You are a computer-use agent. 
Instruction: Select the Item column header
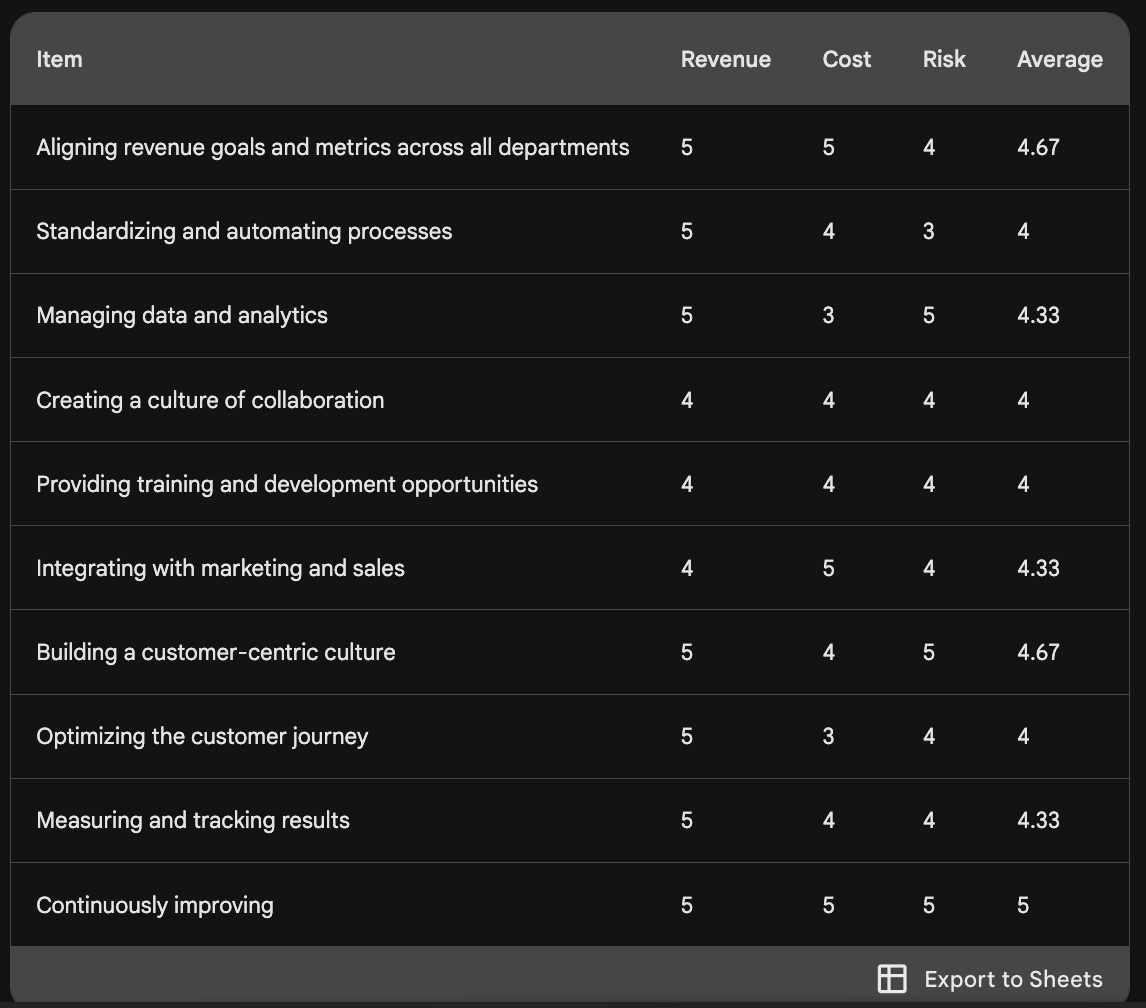tap(59, 59)
